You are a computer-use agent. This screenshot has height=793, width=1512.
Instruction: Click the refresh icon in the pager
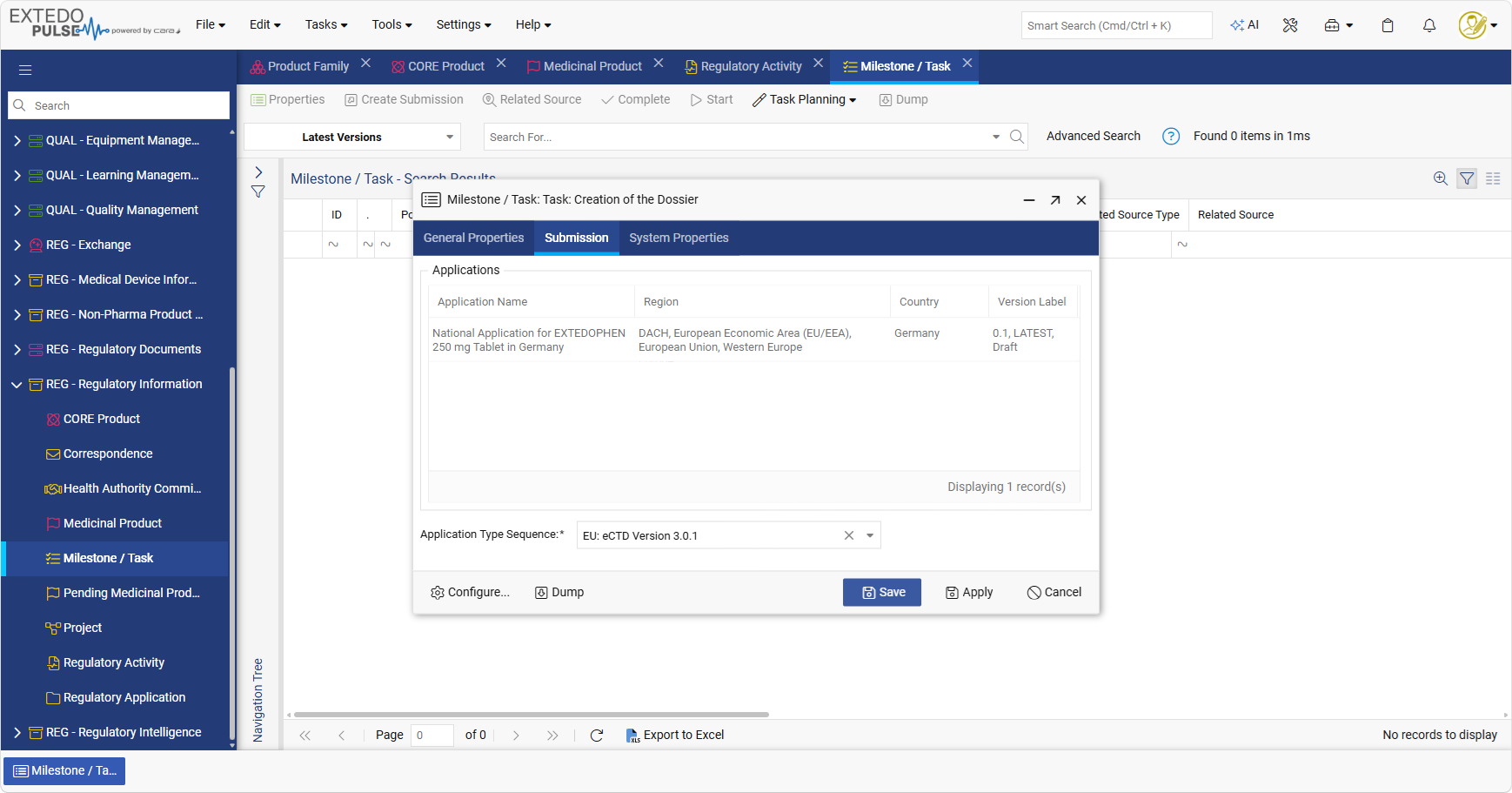click(597, 736)
